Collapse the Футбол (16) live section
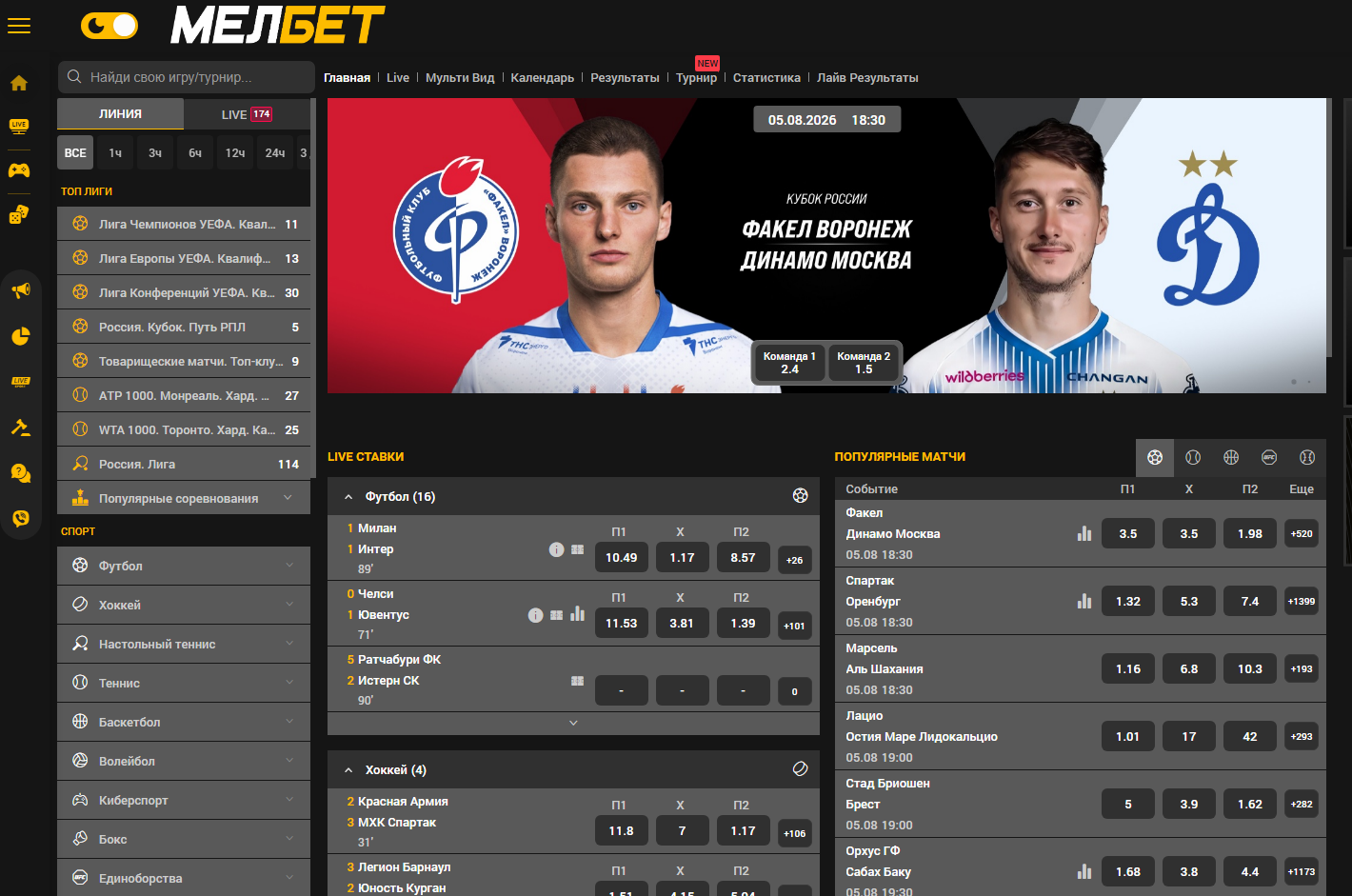 click(348, 497)
